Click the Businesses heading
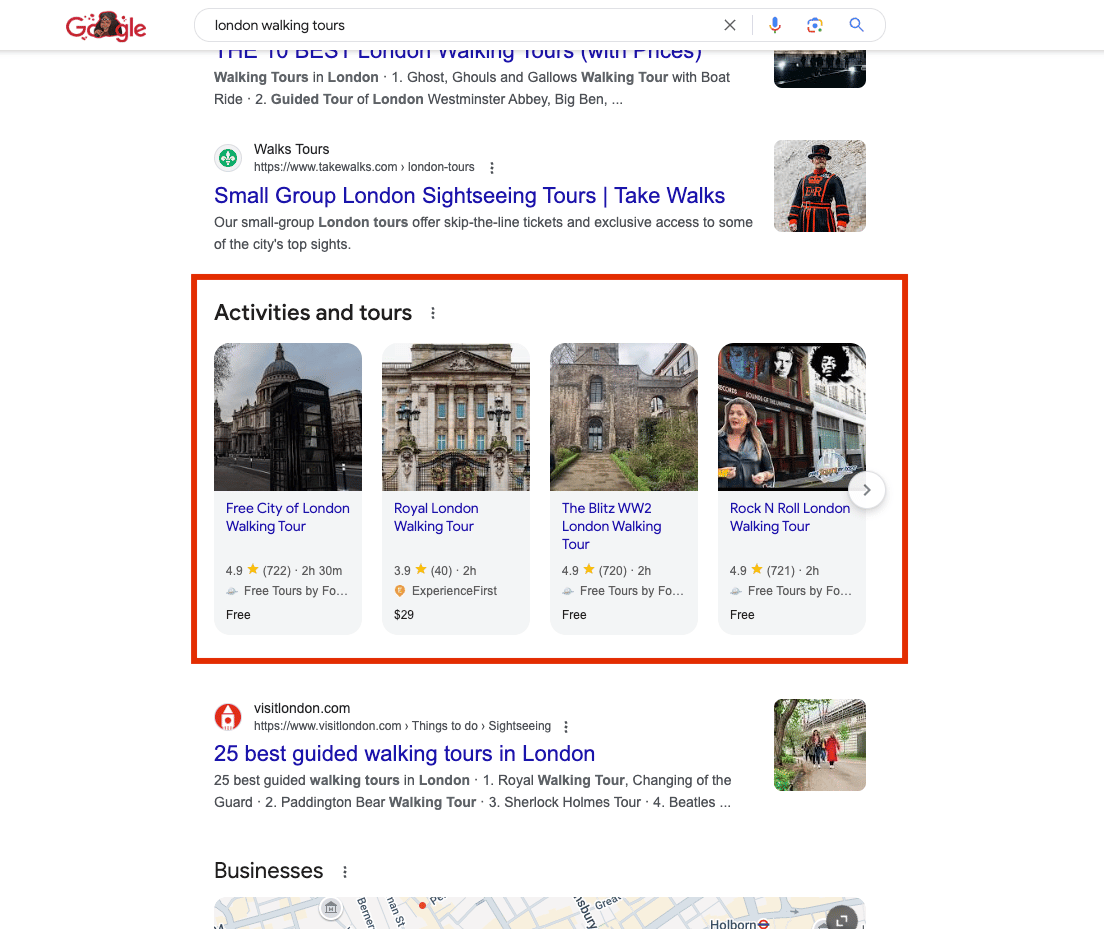The height and width of the screenshot is (929, 1104). coord(268,871)
